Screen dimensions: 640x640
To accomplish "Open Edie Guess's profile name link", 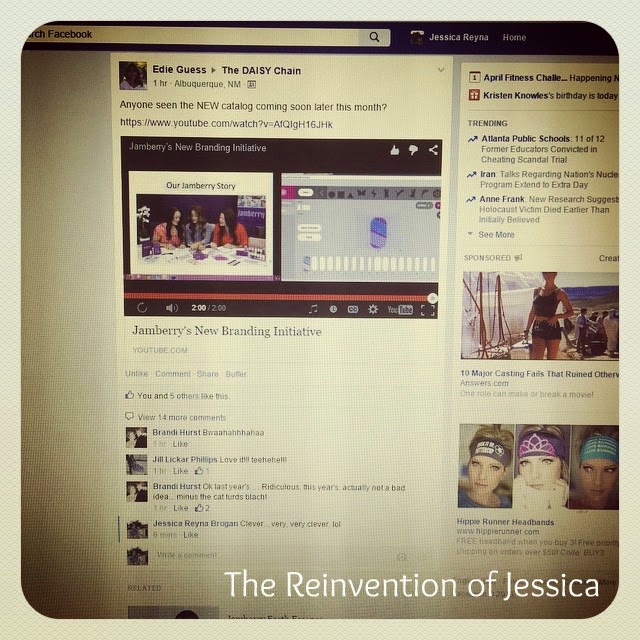I will click(x=179, y=70).
